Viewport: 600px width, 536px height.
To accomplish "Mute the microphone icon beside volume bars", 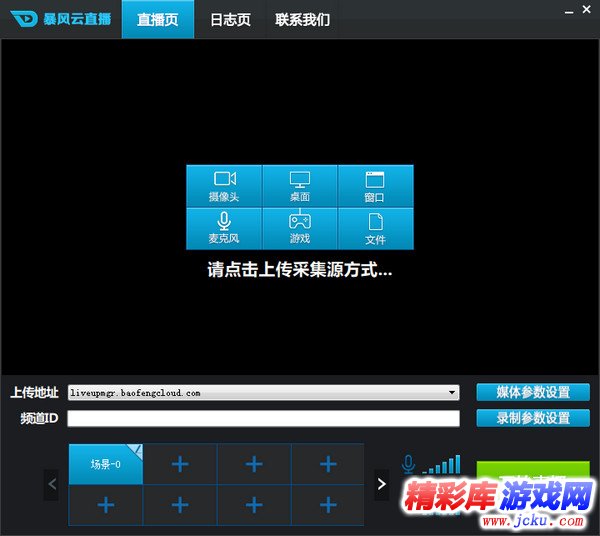I will coord(408,464).
